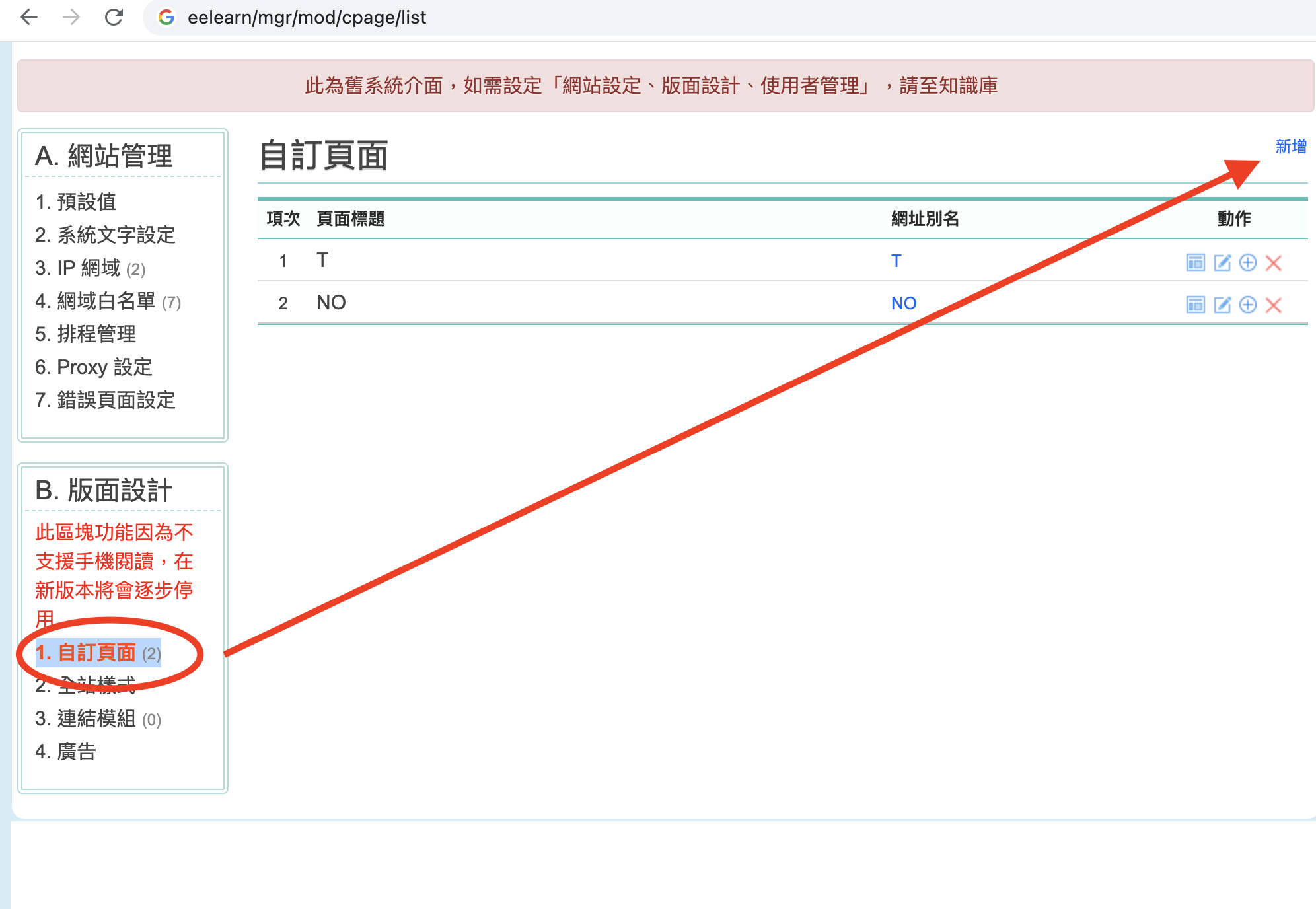Reload the page with refresh icon
The height and width of the screenshot is (909, 1316).
click(114, 17)
